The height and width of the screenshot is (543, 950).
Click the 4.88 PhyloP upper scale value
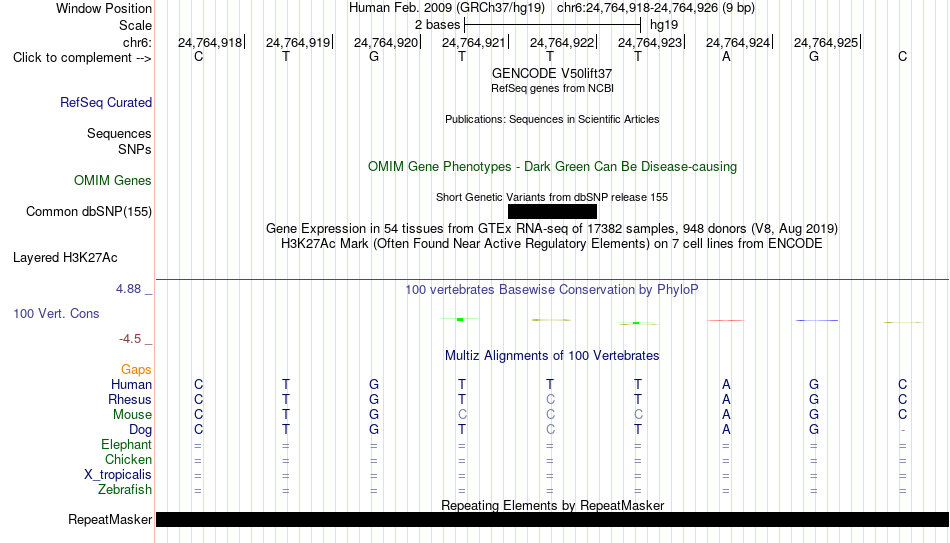tap(128, 289)
